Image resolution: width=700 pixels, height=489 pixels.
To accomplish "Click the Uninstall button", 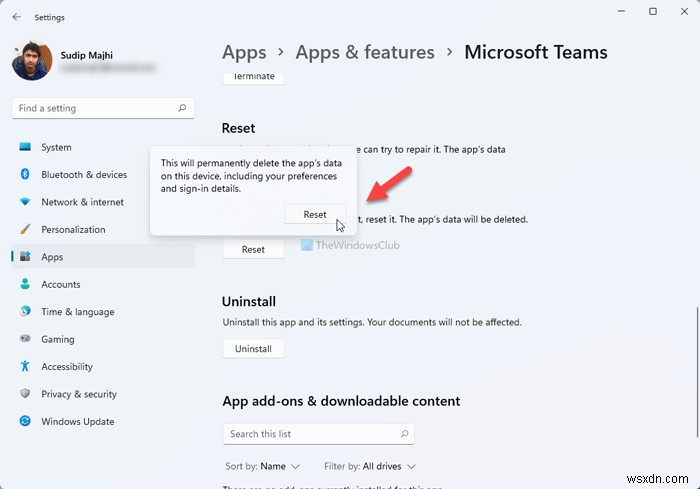I will tap(253, 348).
